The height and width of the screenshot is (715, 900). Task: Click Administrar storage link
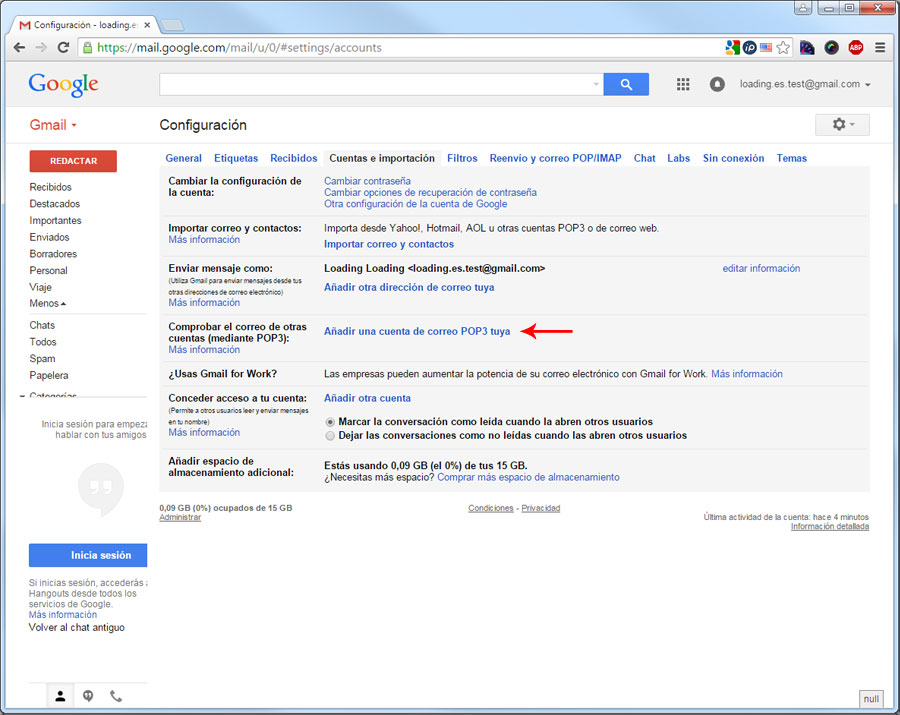click(x=180, y=518)
